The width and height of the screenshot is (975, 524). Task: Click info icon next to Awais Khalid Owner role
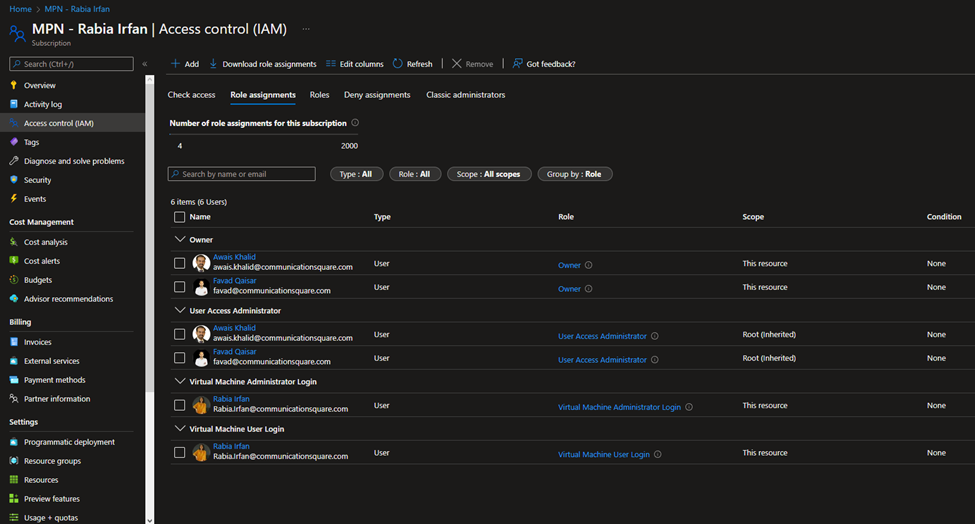(x=588, y=265)
